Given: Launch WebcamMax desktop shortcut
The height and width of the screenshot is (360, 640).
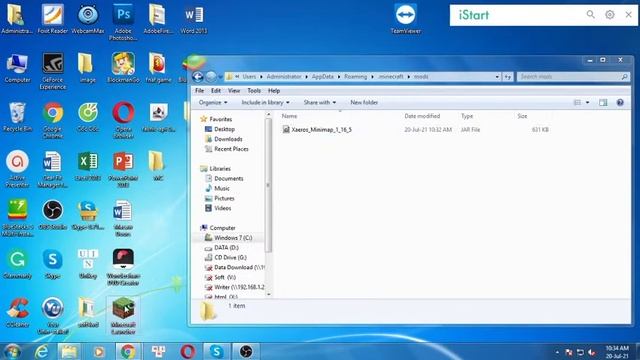Looking at the screenshot, I should coord(88,19).
